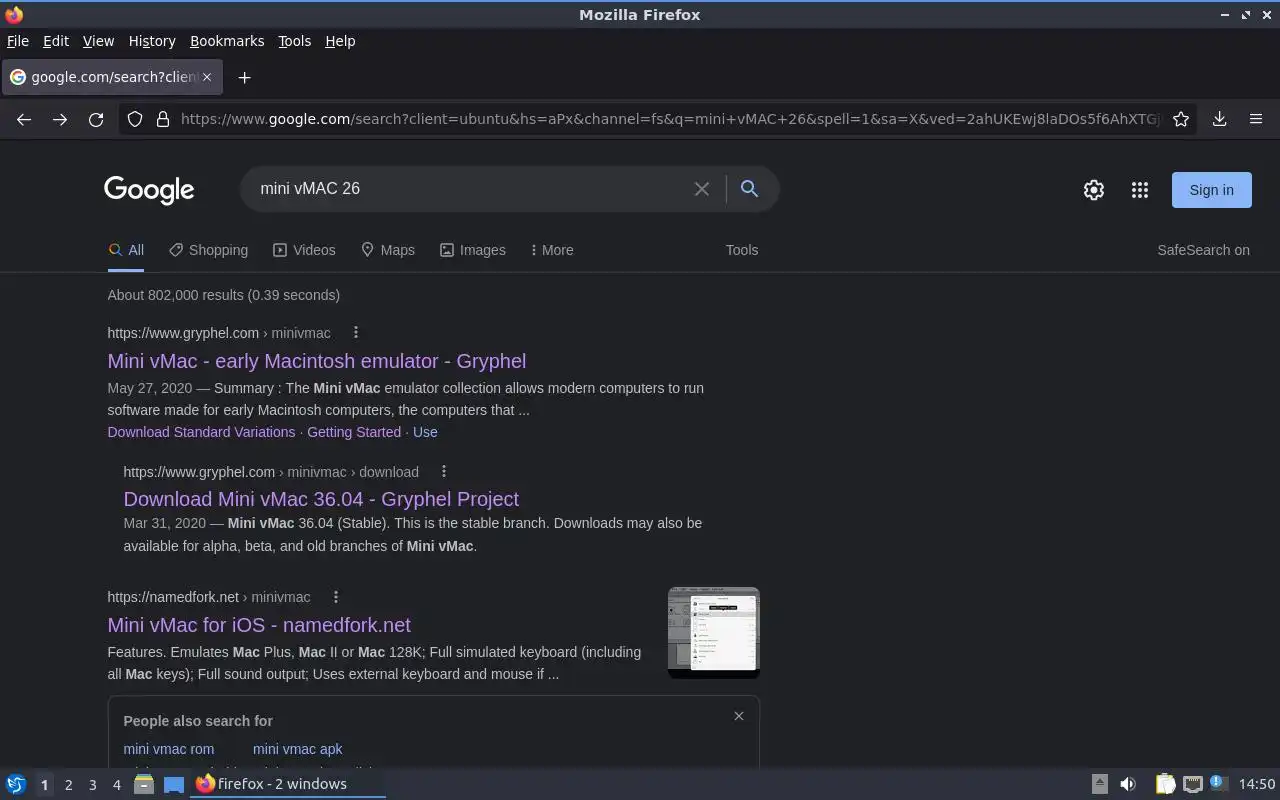Open Download Mini vMac 36.04 result

click(x=321, y=499)
